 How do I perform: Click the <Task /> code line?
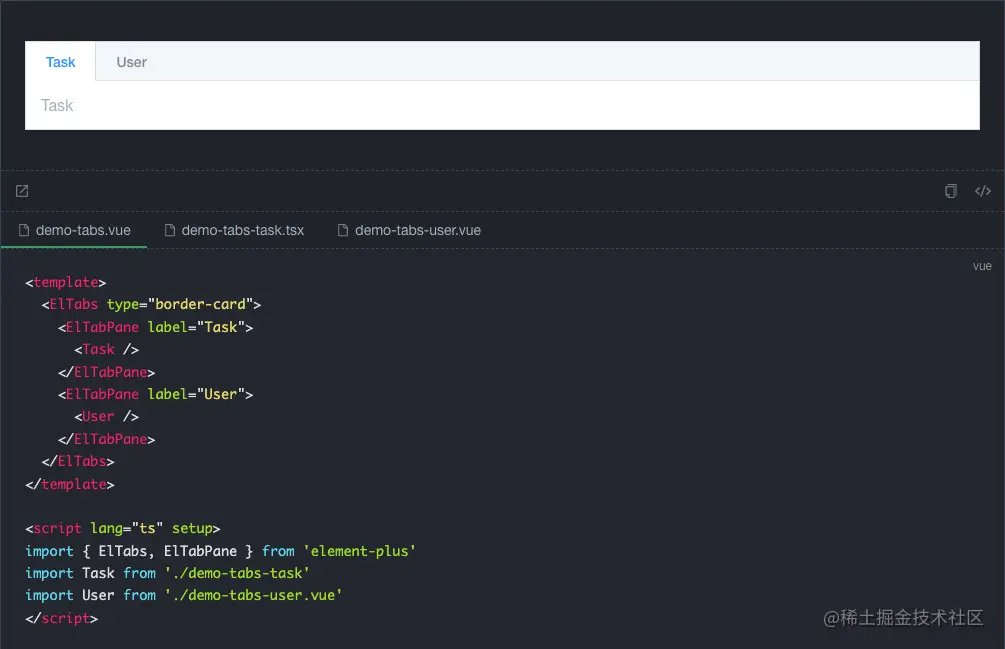click(106, 350)
